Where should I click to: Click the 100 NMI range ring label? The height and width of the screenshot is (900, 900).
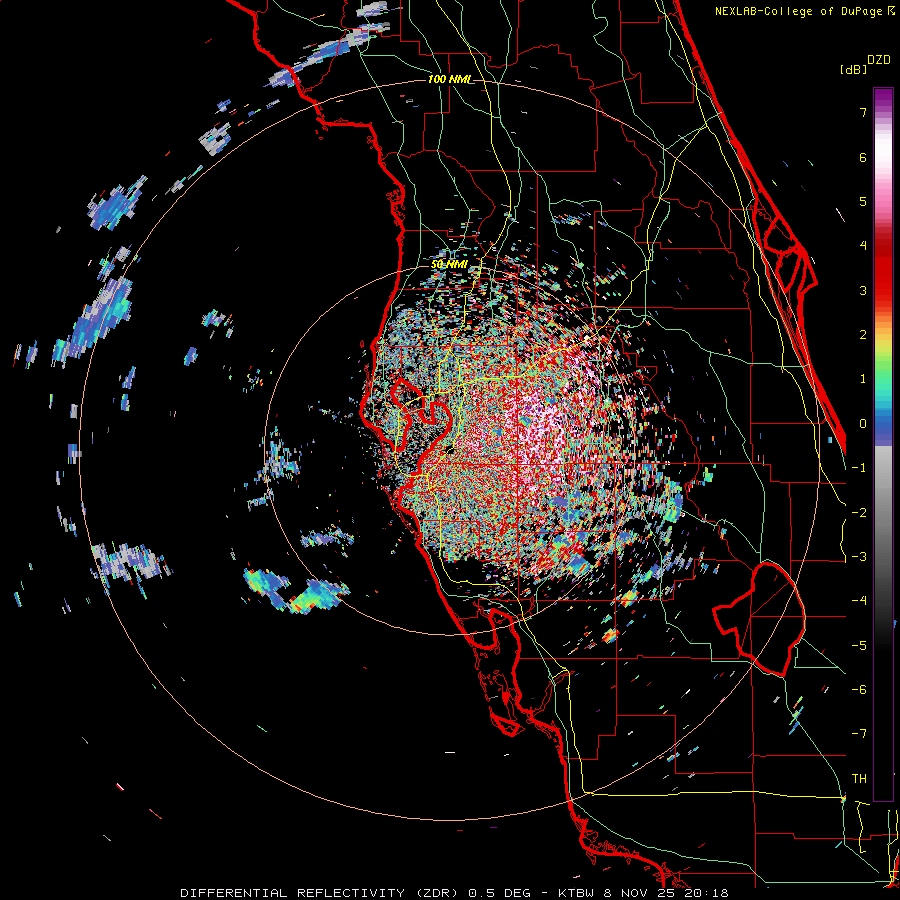point(451,79)
